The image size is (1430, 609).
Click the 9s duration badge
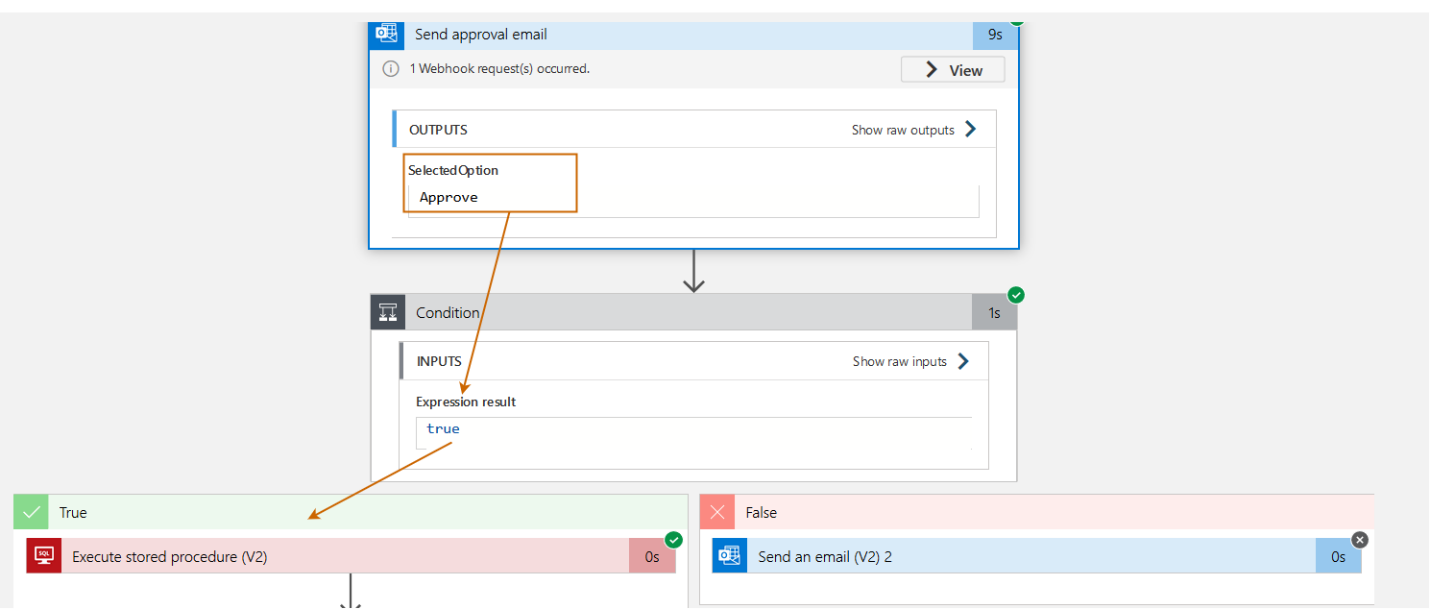coord(995,34)
